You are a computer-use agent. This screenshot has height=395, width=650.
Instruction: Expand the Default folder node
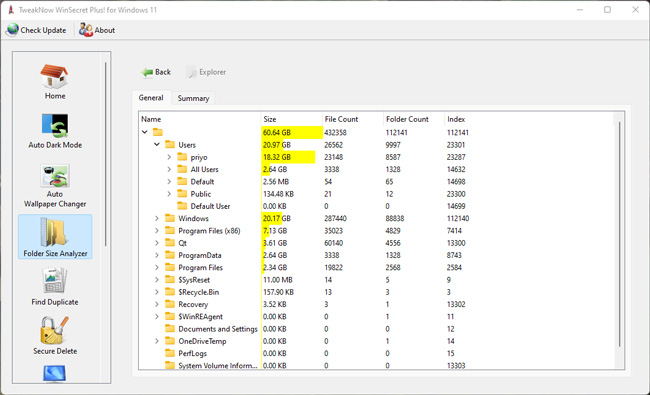tap(169, 182)
